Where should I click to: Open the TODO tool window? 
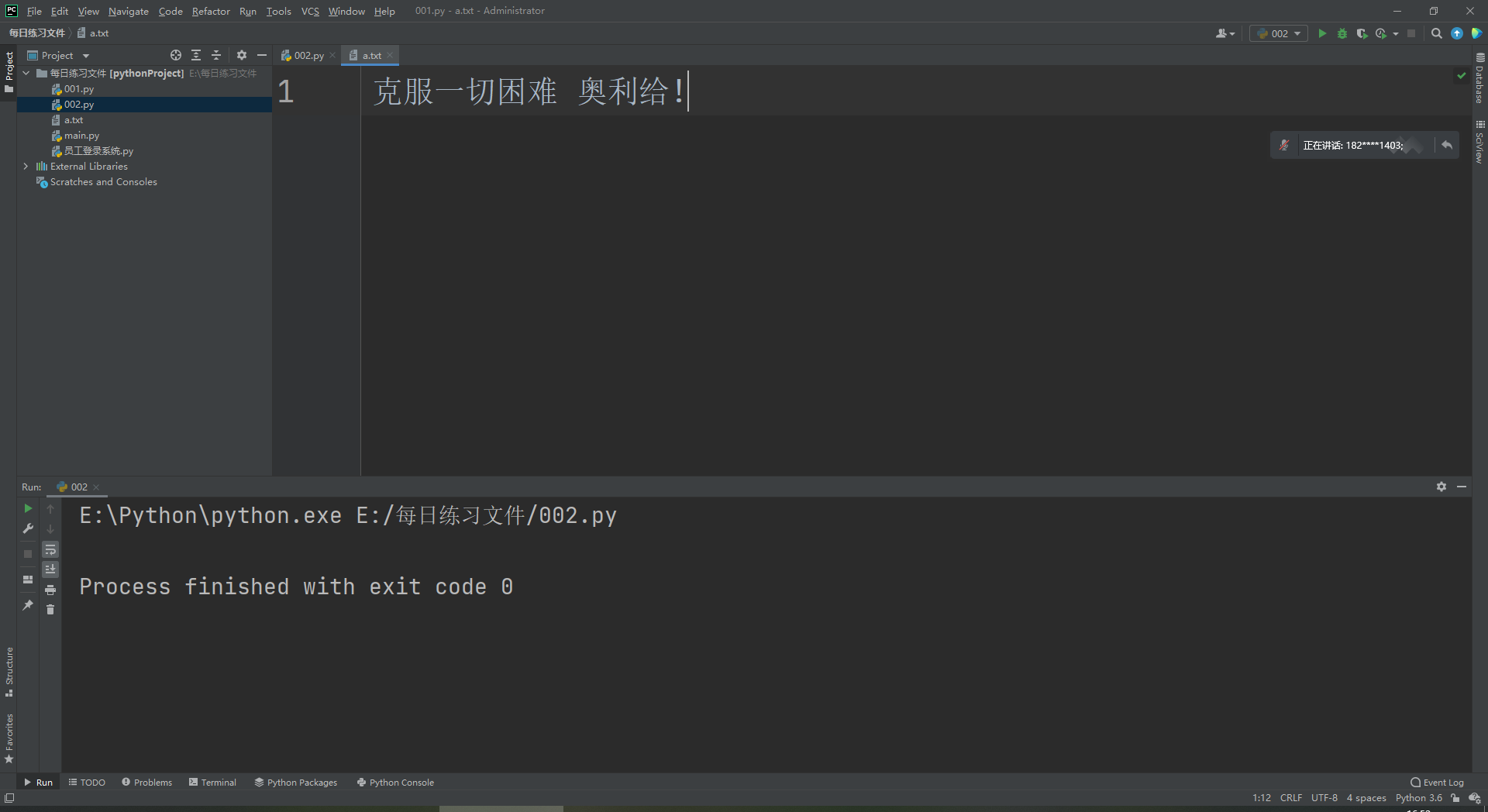click(x=87, y=783)
